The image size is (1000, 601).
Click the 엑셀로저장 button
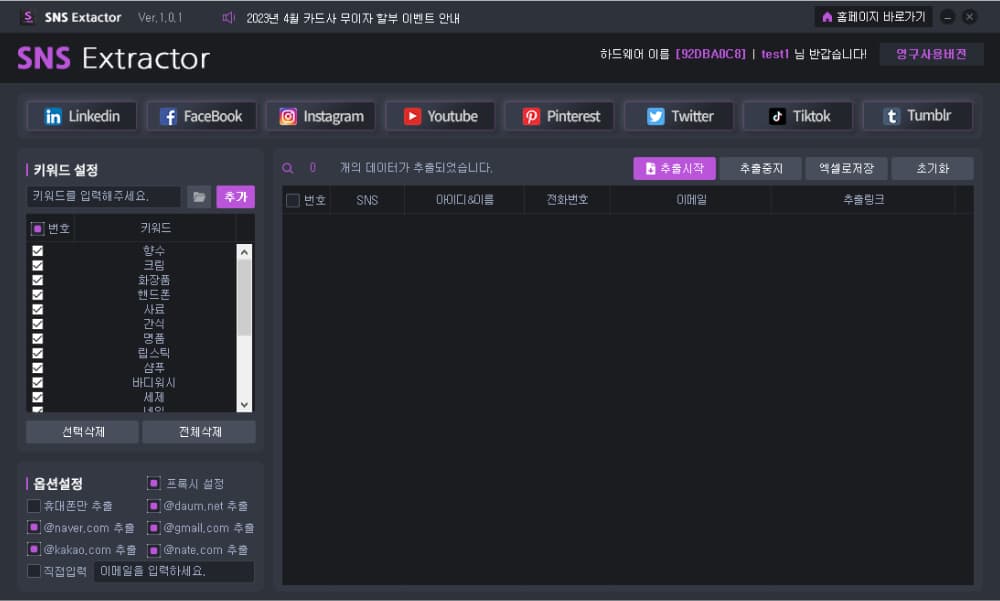tap(846, 168)
